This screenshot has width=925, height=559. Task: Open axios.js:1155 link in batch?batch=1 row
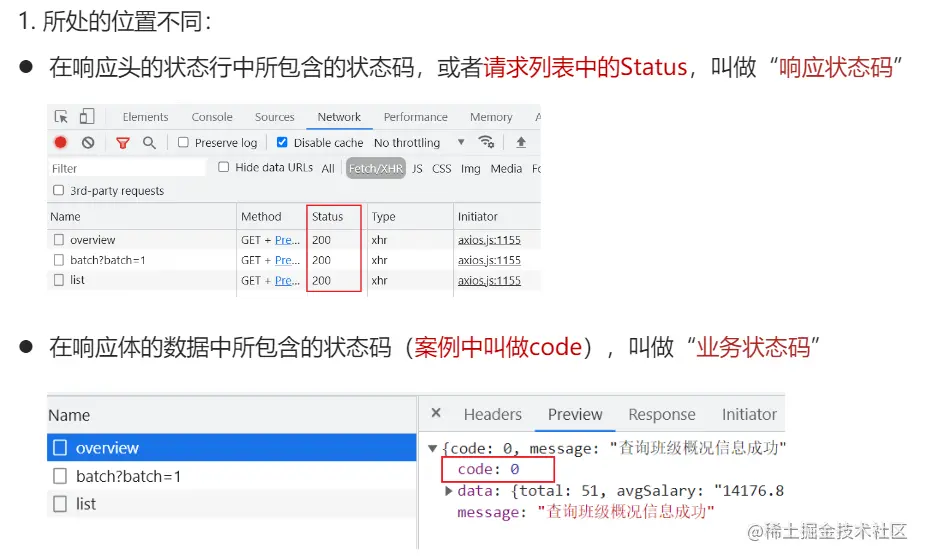[489, 260]
